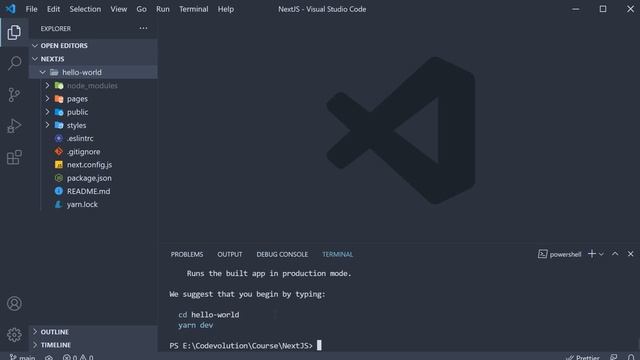The height and width of the screenshot is (360, 640).
Task: Click the terminal prompt input line
Action: 245,345
